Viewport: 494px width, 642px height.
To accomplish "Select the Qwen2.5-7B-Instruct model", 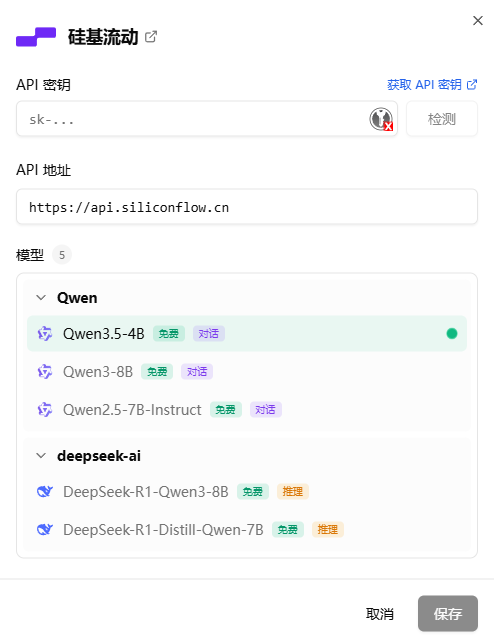I will [247, 409].
